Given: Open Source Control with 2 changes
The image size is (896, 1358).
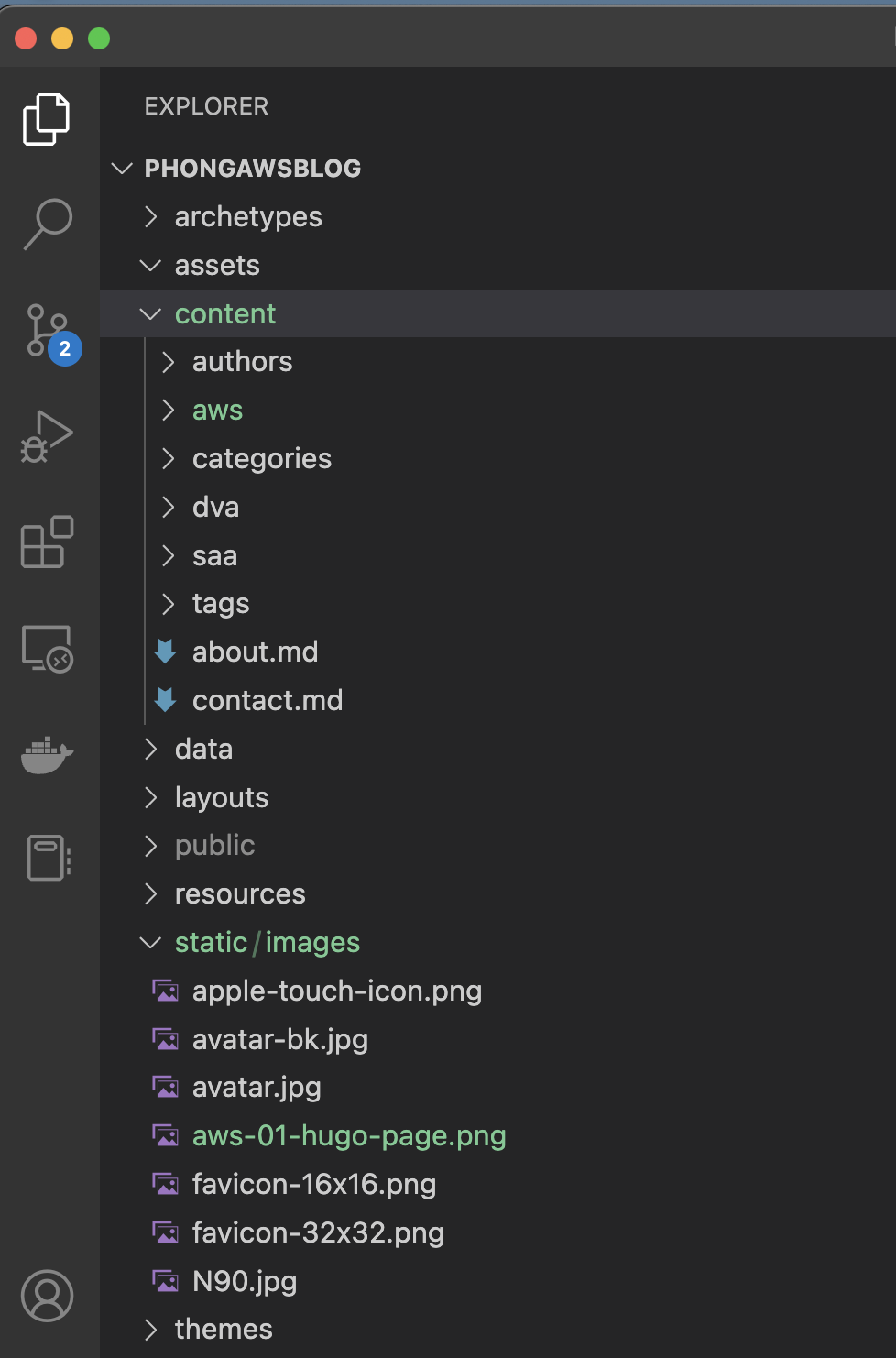Looking at the screenshot, I should (49, 332).
